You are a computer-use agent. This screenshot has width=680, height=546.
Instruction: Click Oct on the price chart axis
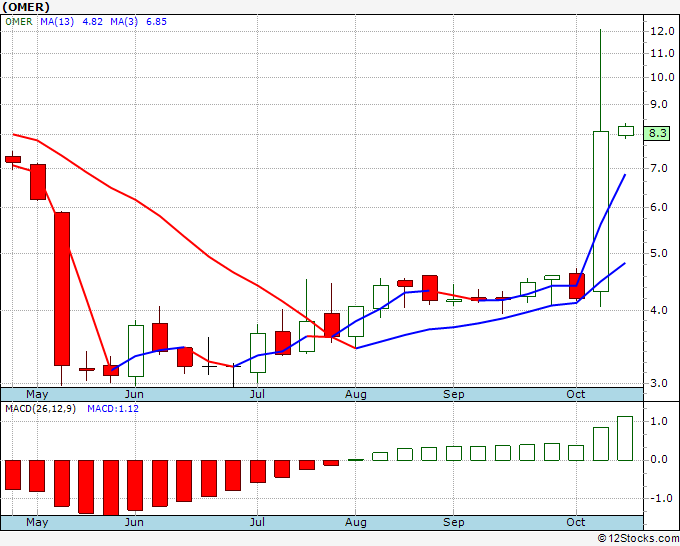tap(576, 394)
